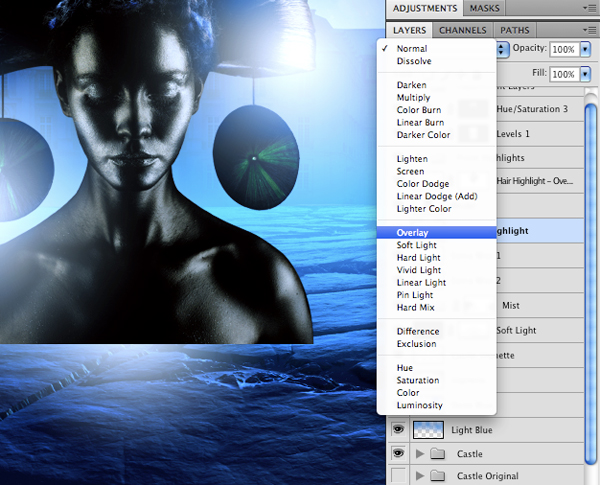
Task: Open Layers panel options menu
Action: click(589, 30)
